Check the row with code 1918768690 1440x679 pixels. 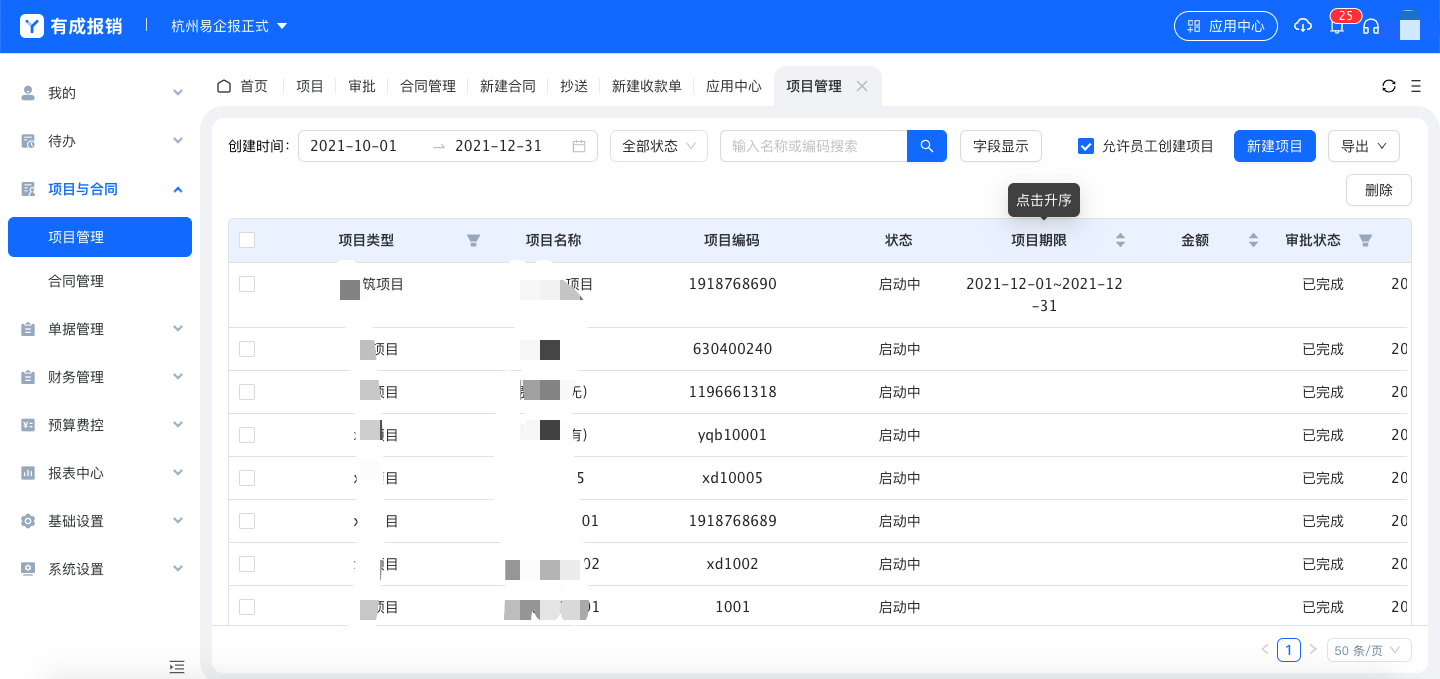pos(247,284)
